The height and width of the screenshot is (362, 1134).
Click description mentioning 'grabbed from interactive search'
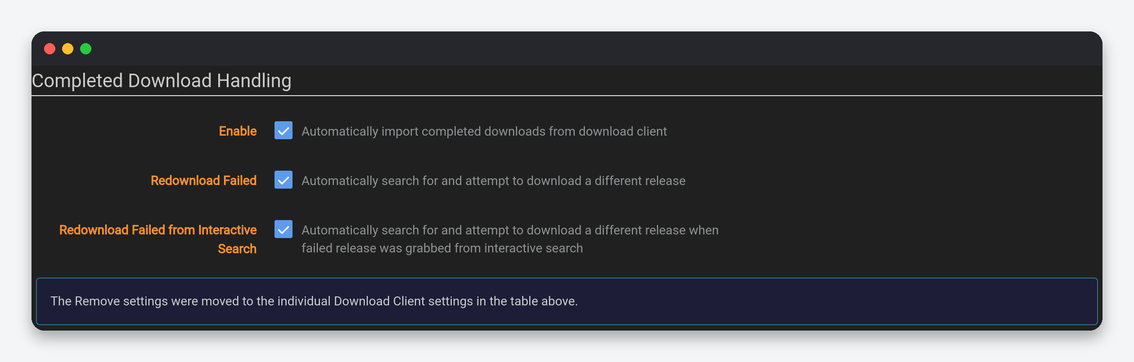[510, 239]
